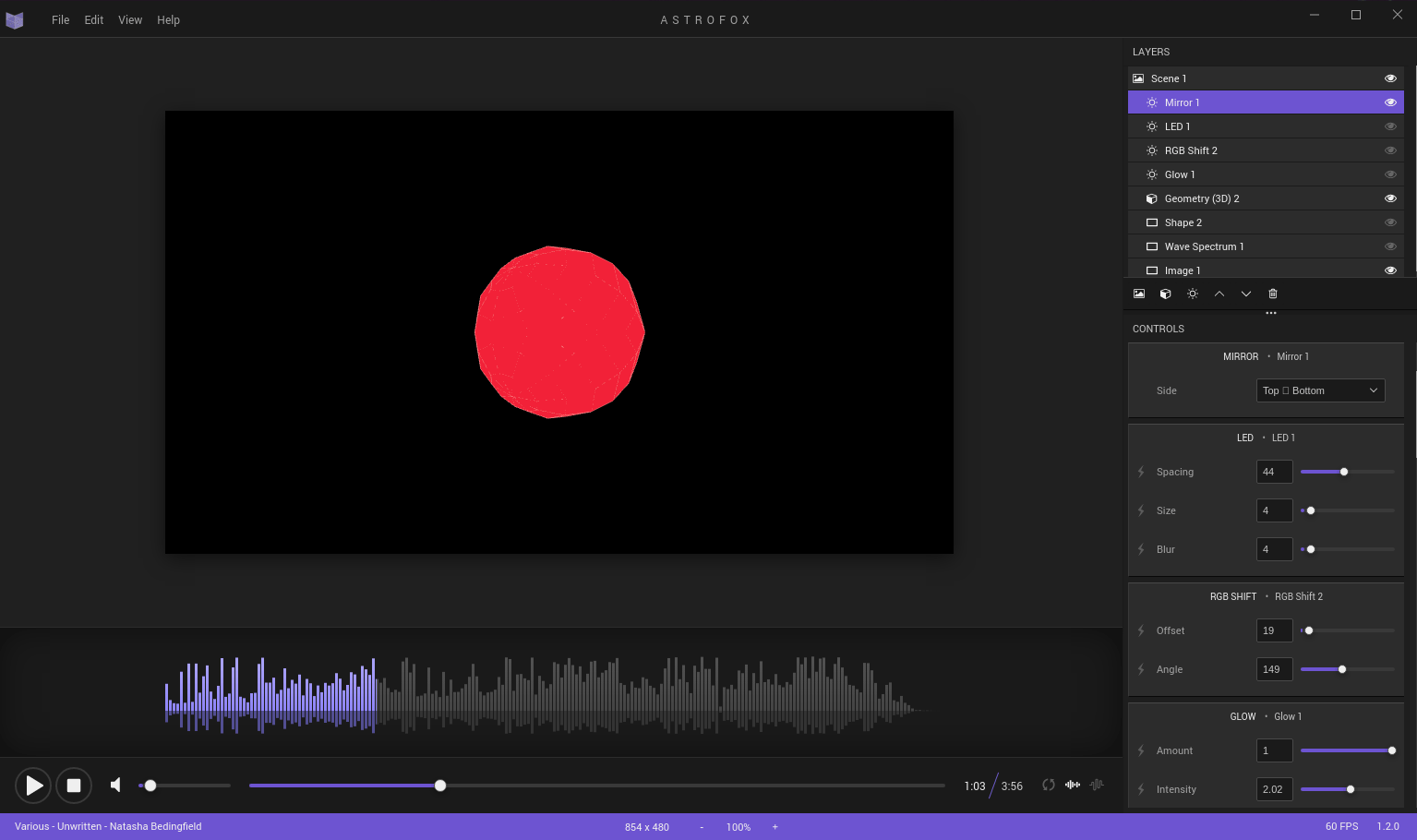
Task: Click the LED Size slider
Action: (1348, 510)
